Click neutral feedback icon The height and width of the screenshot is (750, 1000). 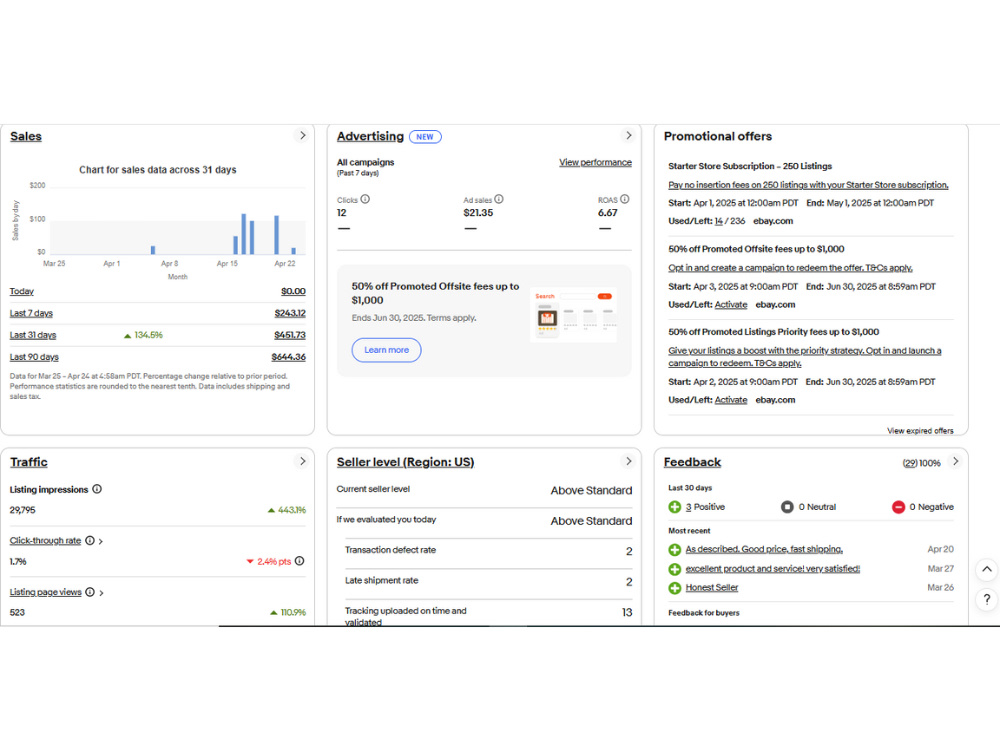point(787,507)
